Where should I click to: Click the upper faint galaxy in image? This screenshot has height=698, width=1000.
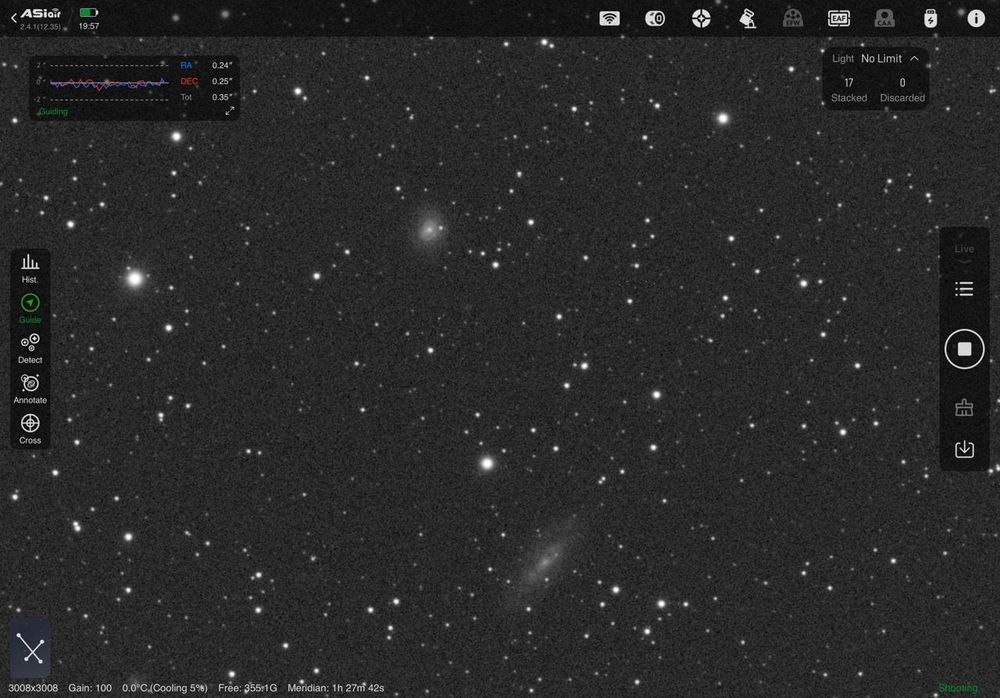(430, 228)
